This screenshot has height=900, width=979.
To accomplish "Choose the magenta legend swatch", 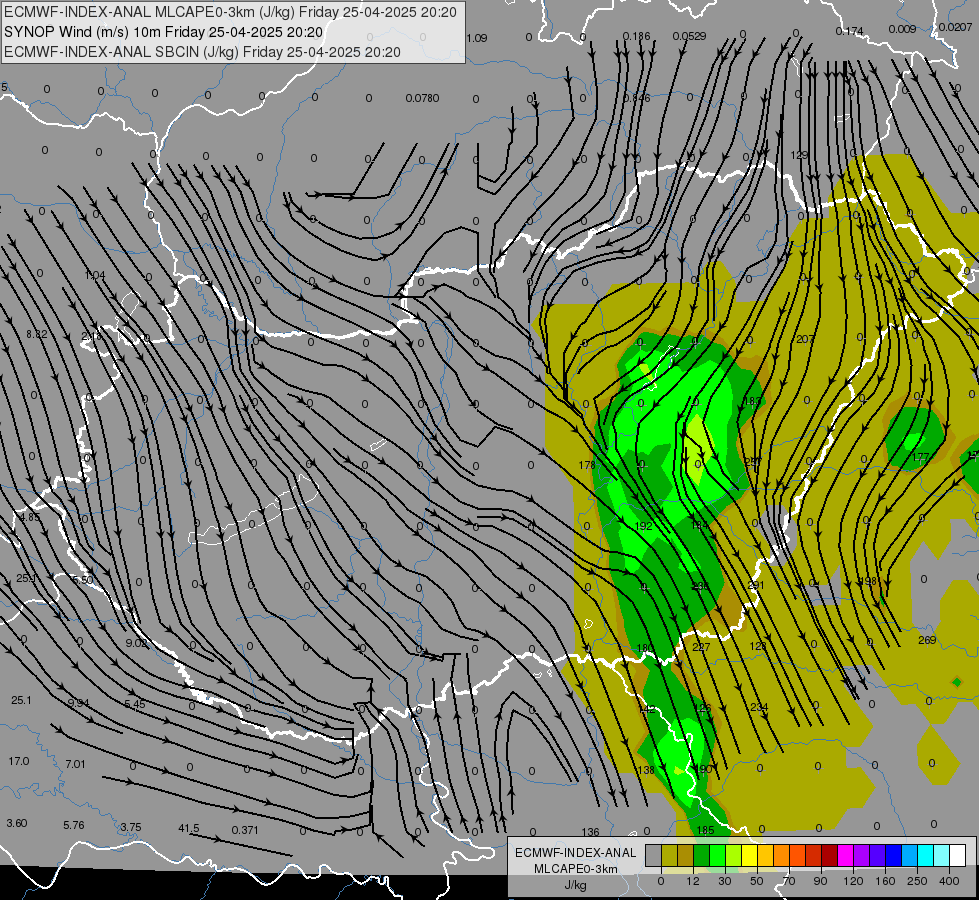I will point(846,855).
